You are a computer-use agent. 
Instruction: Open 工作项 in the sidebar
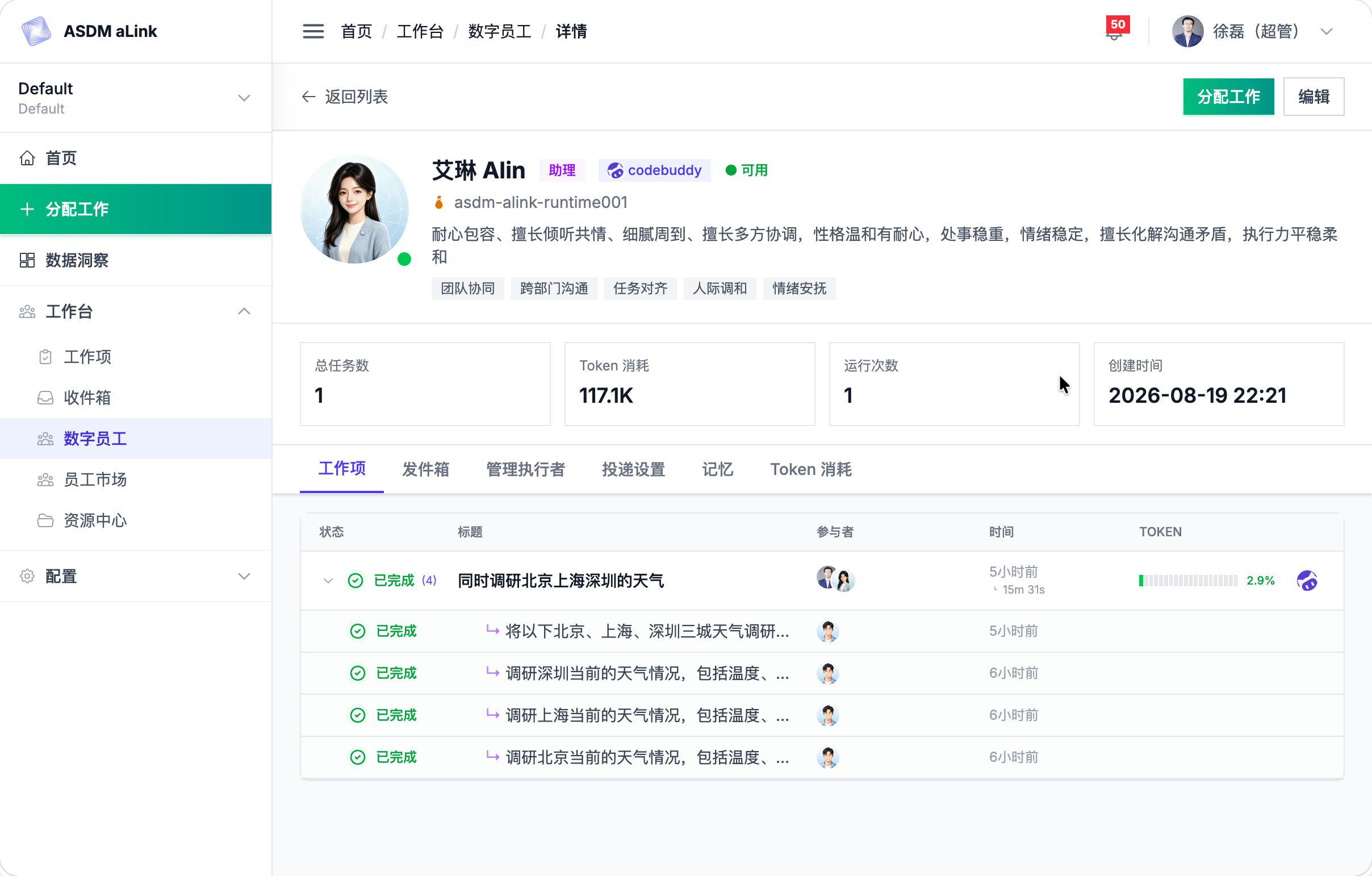(136, 357)
